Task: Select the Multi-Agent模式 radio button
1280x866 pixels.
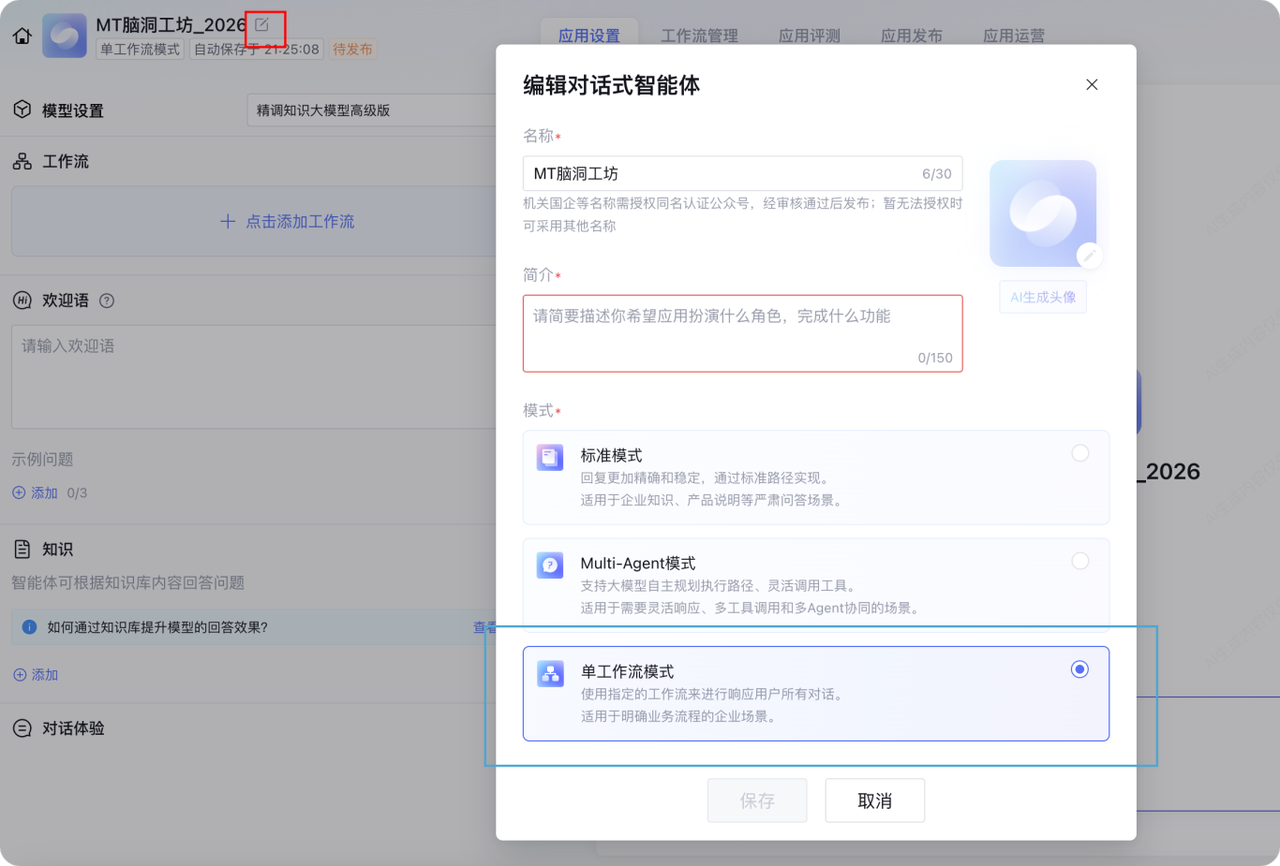Action: click(x=1080, y=561)
